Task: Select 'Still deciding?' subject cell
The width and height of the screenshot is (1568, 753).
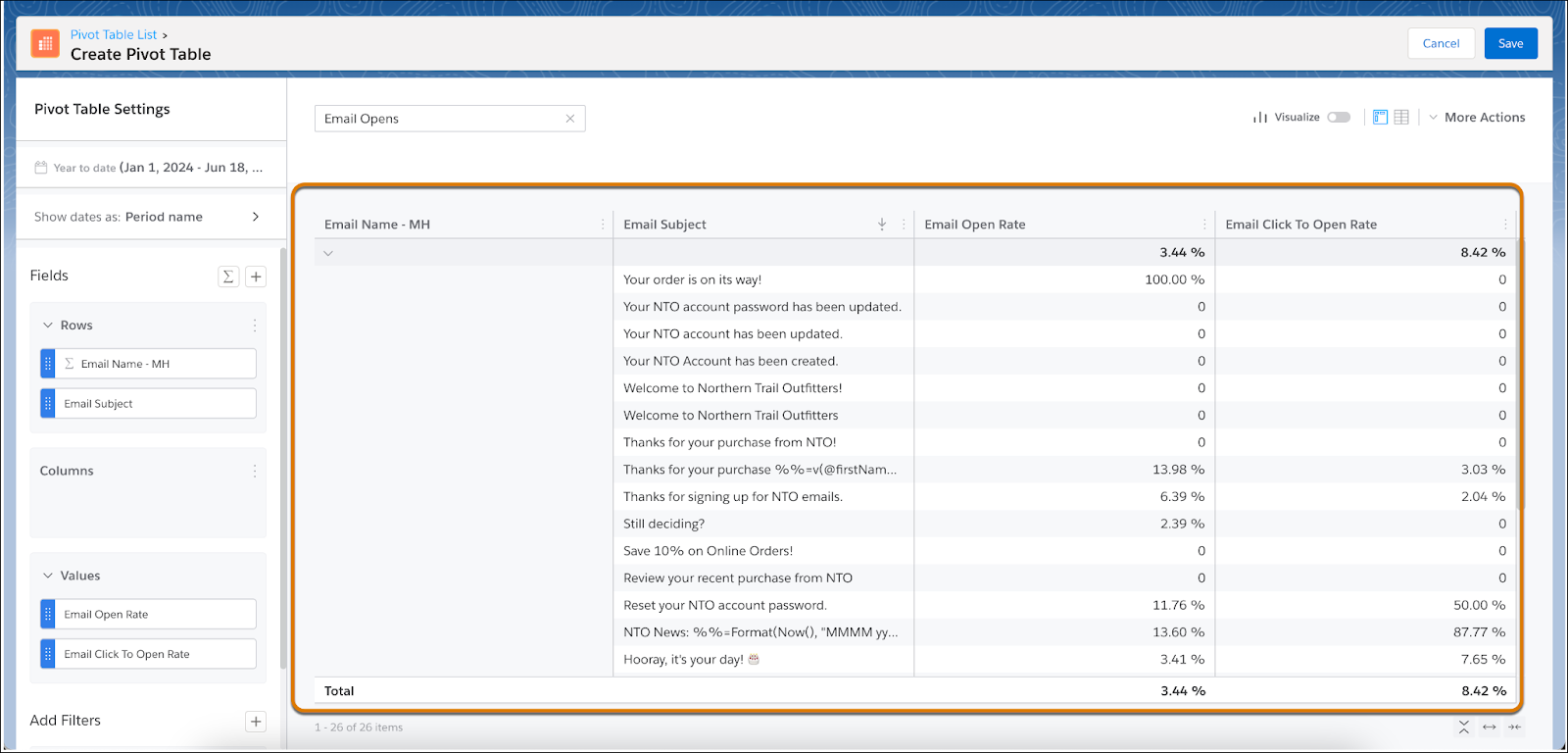Action: pyautogui.click(x=763, y=524)
